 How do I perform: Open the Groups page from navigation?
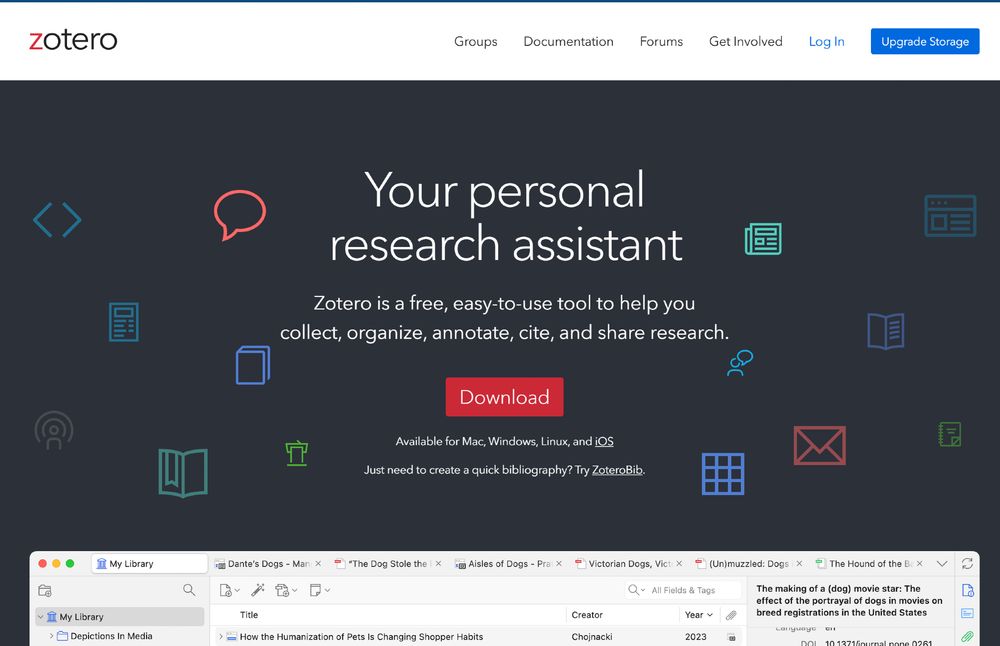pos(476,41)
